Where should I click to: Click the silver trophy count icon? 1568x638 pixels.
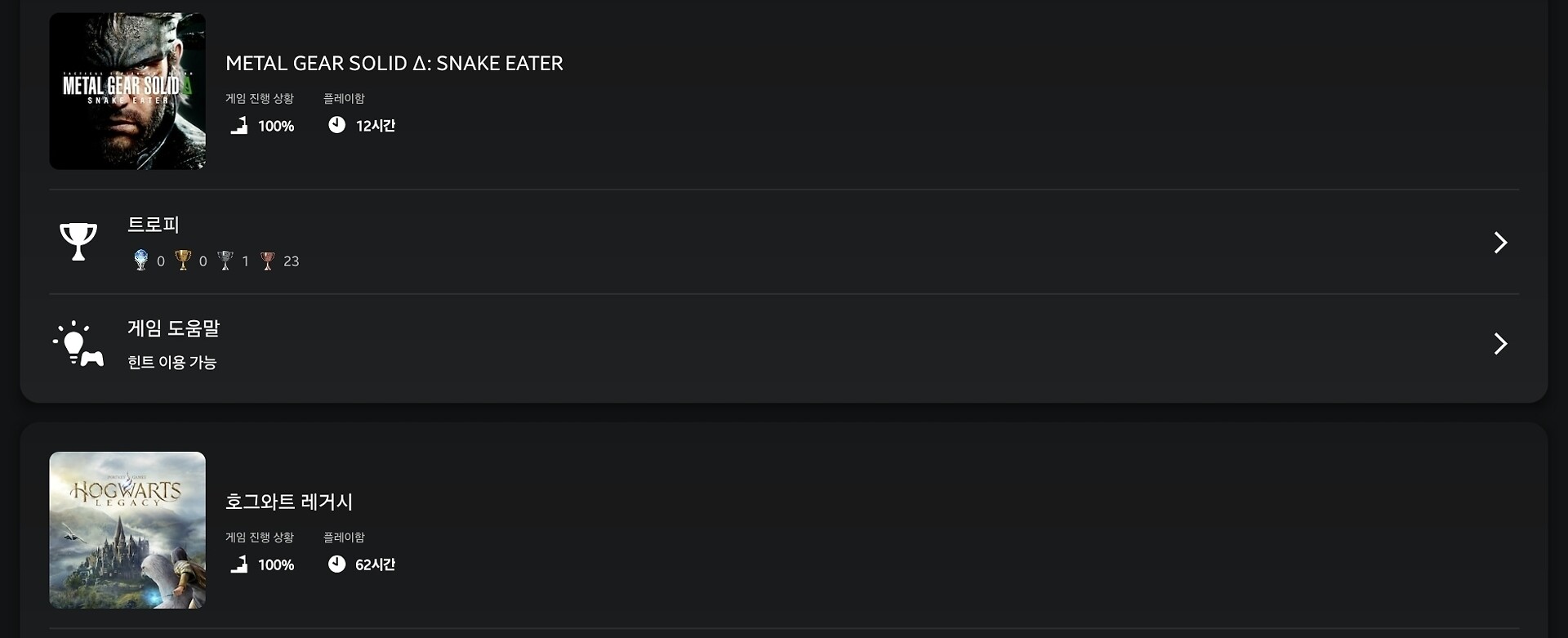coord(225,261)
